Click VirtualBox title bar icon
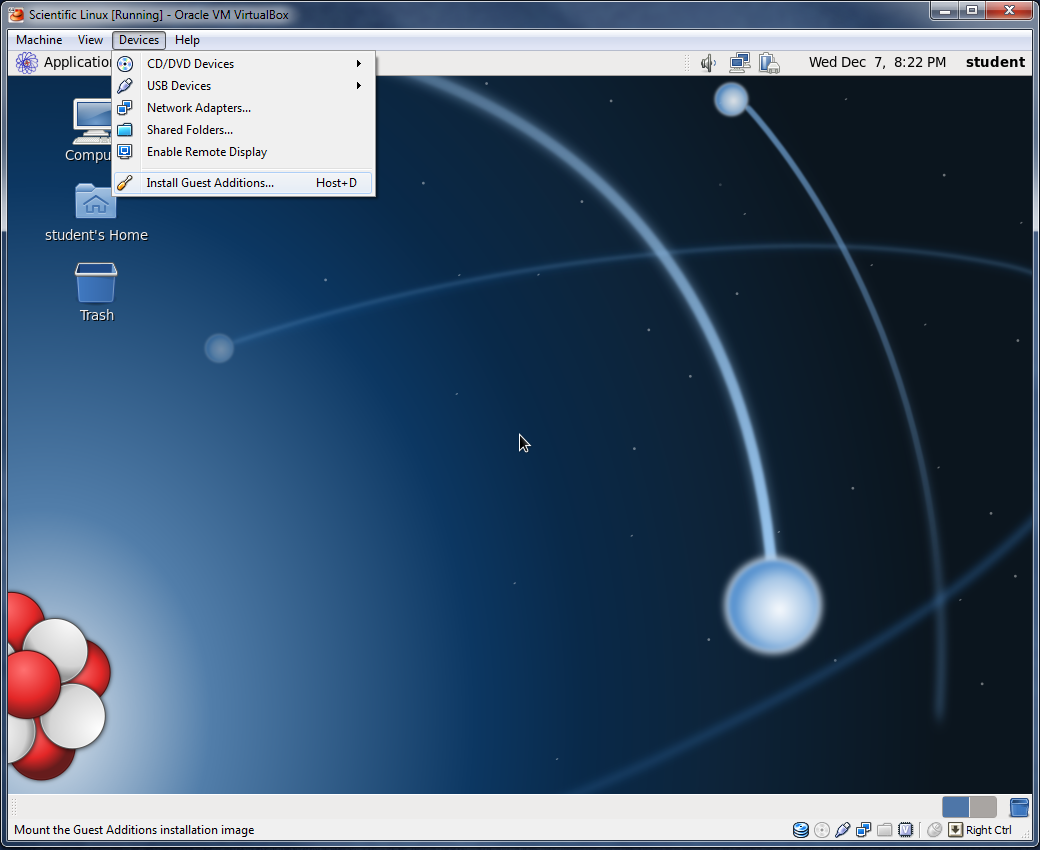This screenshot has width=1040, height=850. coord(16,14)
